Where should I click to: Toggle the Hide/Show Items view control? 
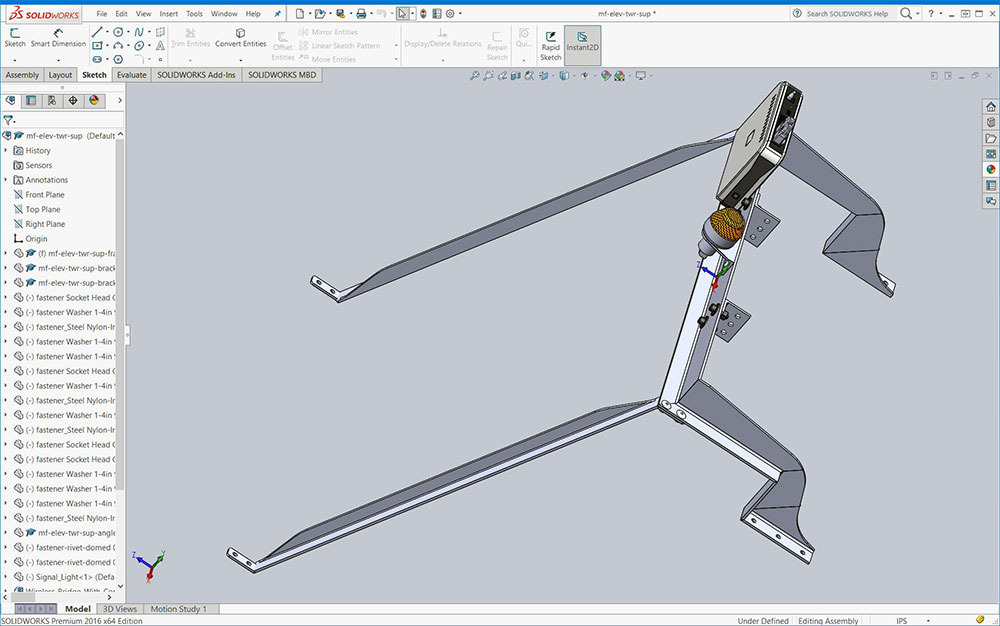pyautogui.click(x=585, y=76)
